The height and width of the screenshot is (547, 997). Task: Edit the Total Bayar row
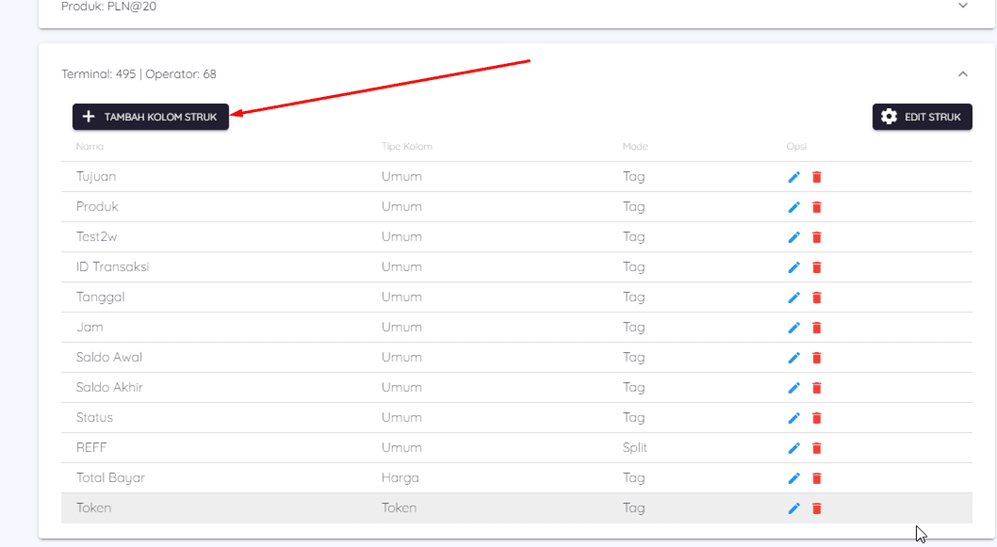(x=794, y=477)
